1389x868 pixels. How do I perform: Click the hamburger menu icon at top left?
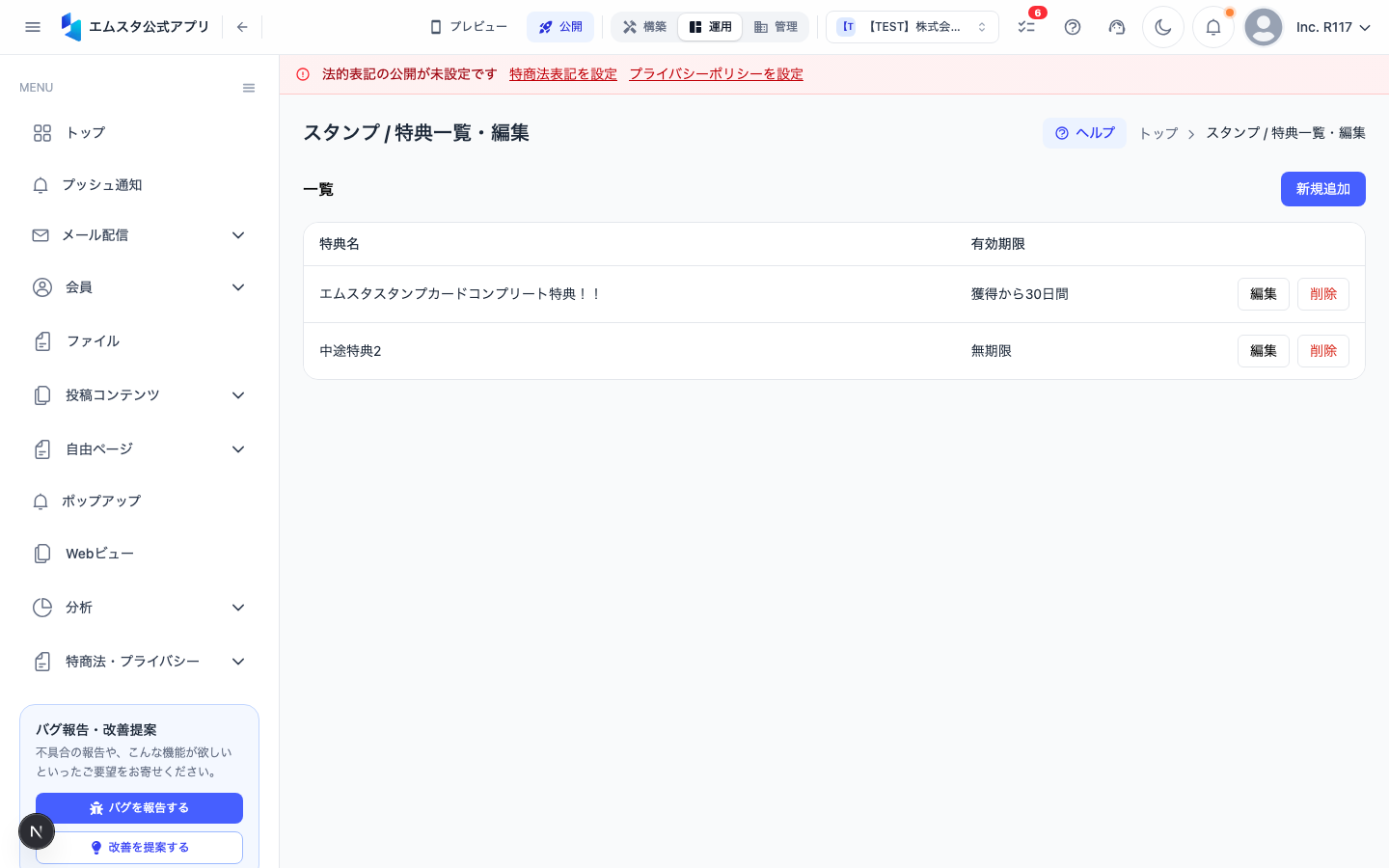[x=33, y=27]
